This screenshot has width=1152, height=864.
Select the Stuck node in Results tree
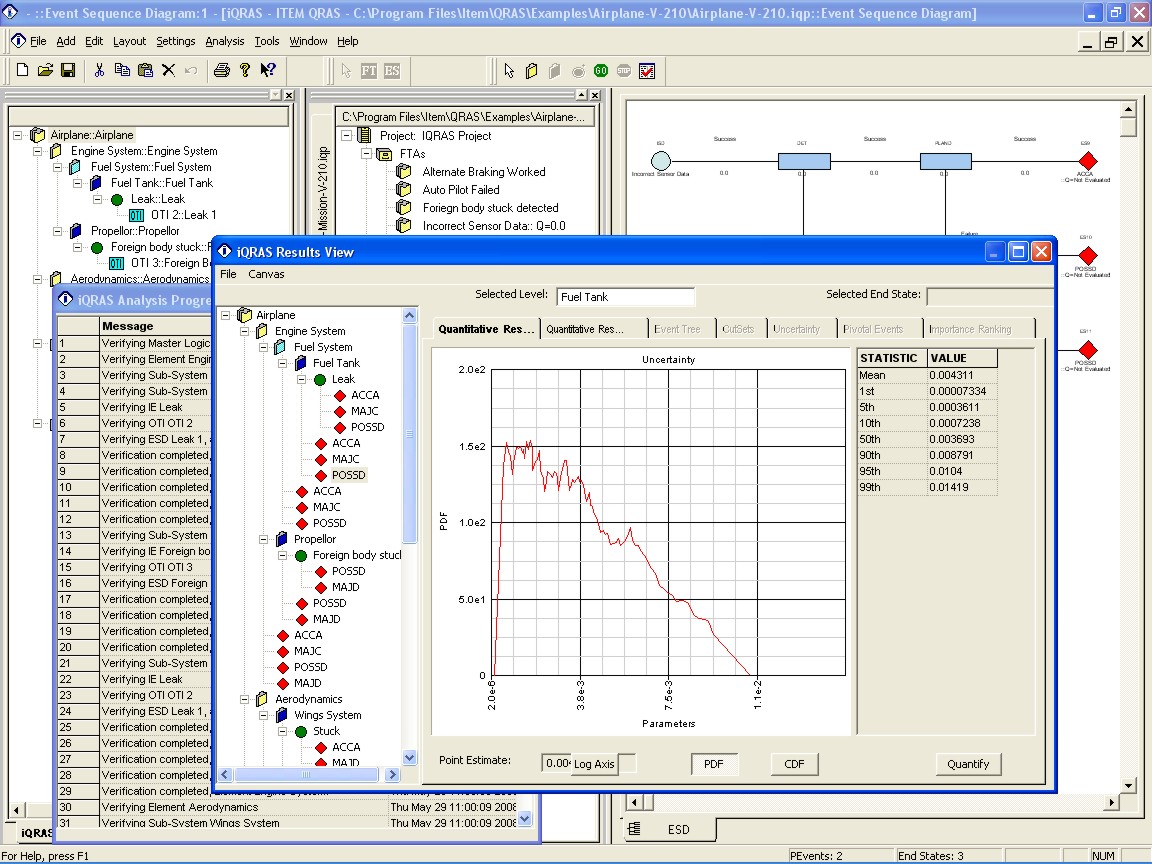pos(326,732)
